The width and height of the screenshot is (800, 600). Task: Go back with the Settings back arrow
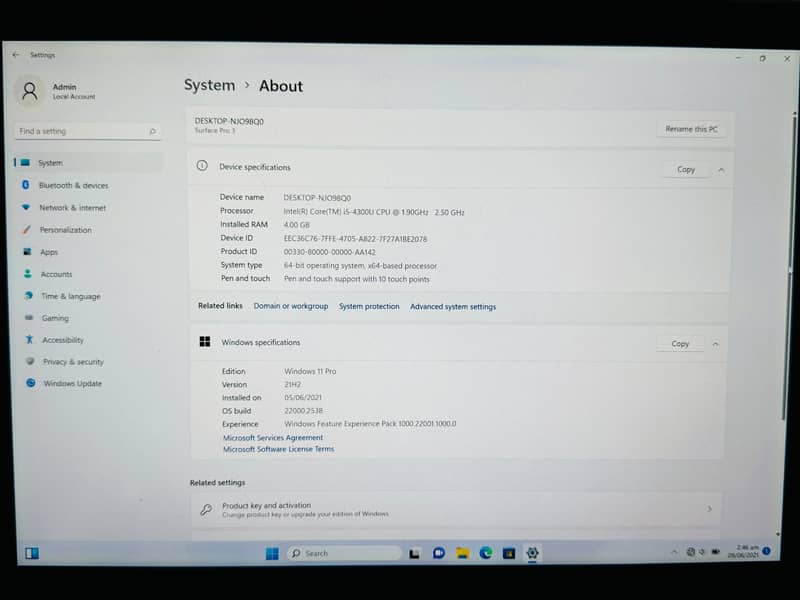coord(16,55)
